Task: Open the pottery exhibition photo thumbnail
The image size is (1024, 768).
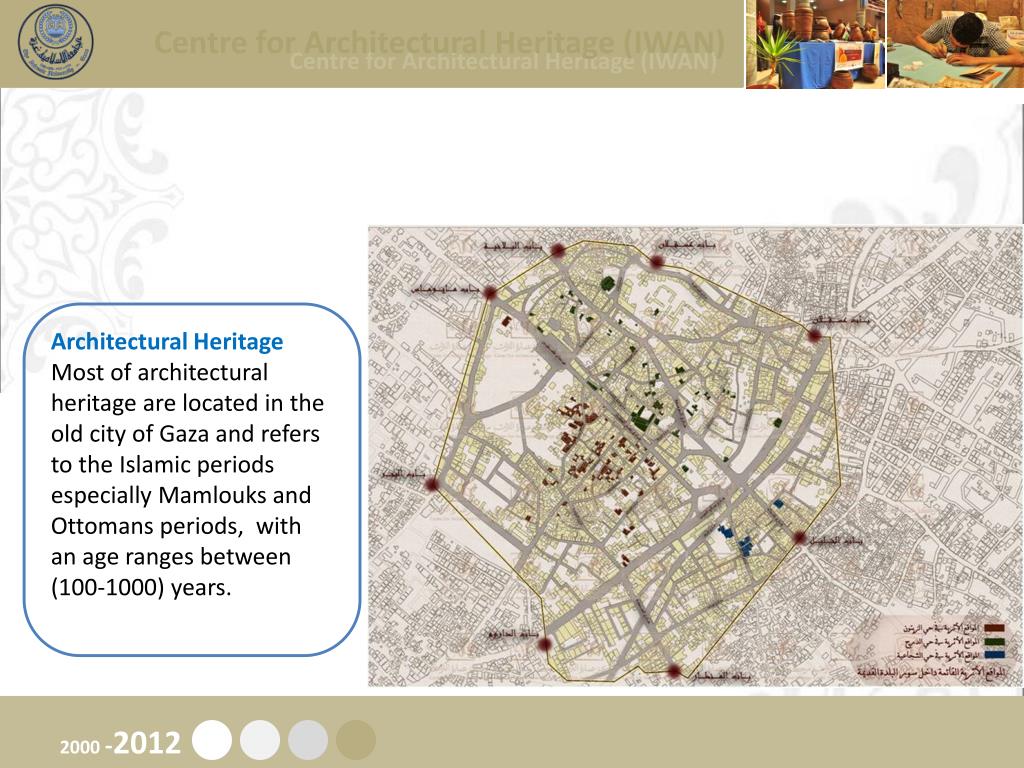Action: coord(815,44)
